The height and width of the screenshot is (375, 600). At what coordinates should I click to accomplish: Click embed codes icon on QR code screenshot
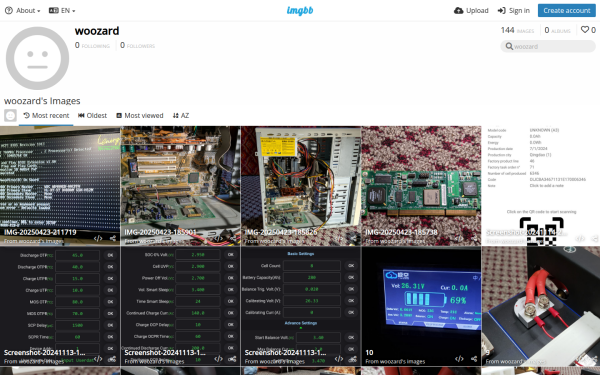[x=580, y=238]
